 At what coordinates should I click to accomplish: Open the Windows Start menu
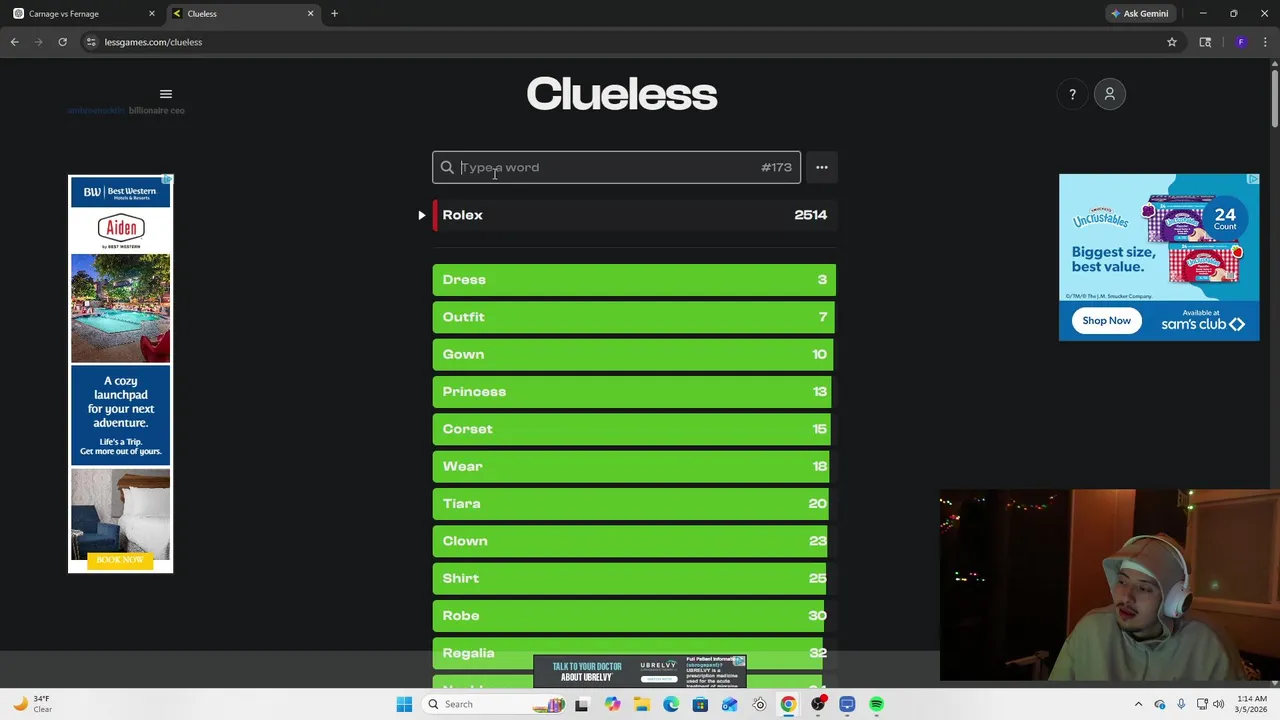404,704
